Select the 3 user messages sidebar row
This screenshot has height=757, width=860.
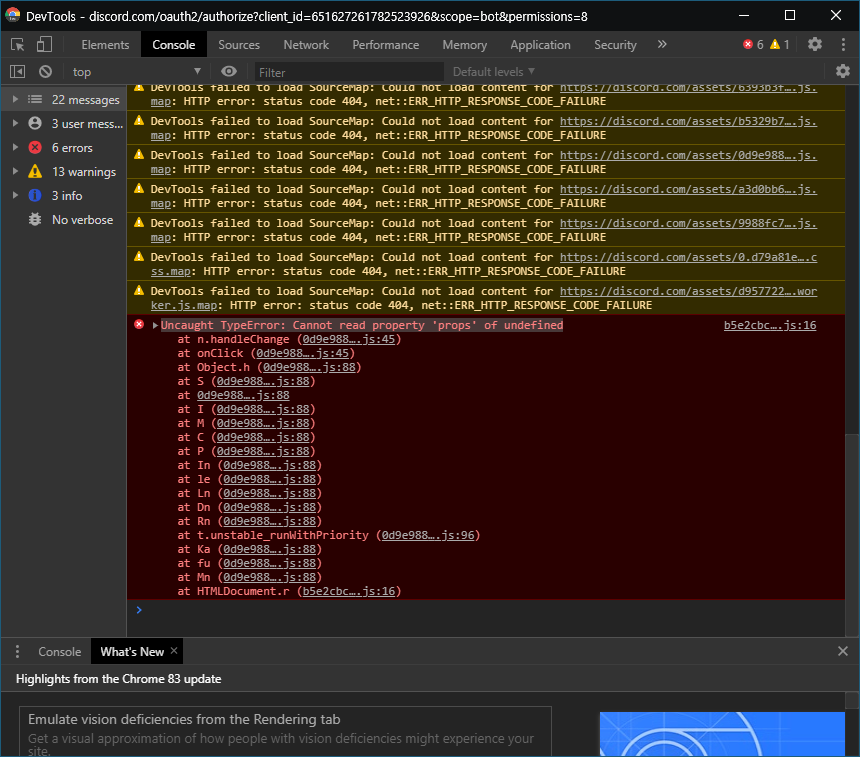click(x=64, y=123)
